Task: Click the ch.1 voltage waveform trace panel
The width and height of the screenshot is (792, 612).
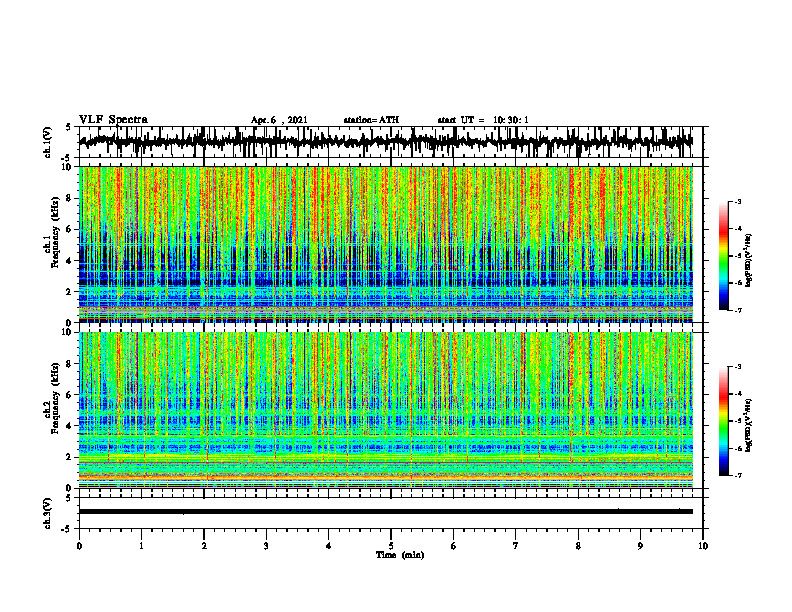Action: click(x=391, y=142)
